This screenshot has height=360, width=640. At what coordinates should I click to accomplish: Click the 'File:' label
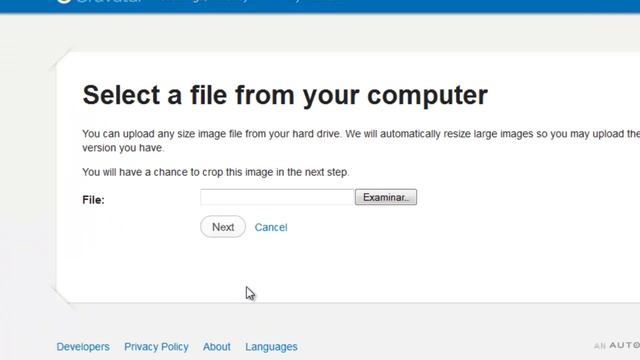point(93,200)
